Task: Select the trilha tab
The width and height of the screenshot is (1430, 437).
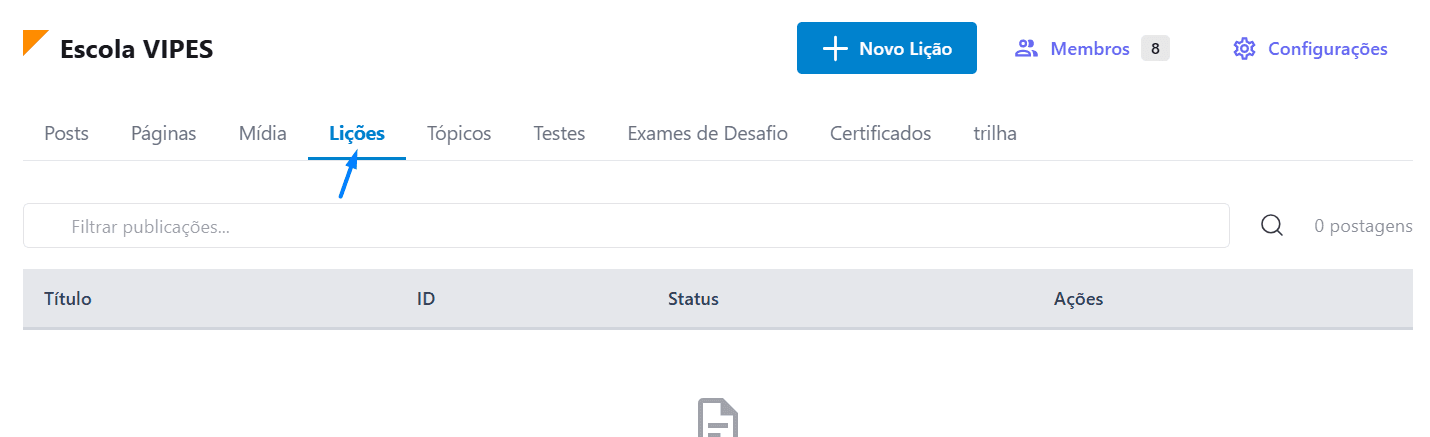Action: coord(995,133)
